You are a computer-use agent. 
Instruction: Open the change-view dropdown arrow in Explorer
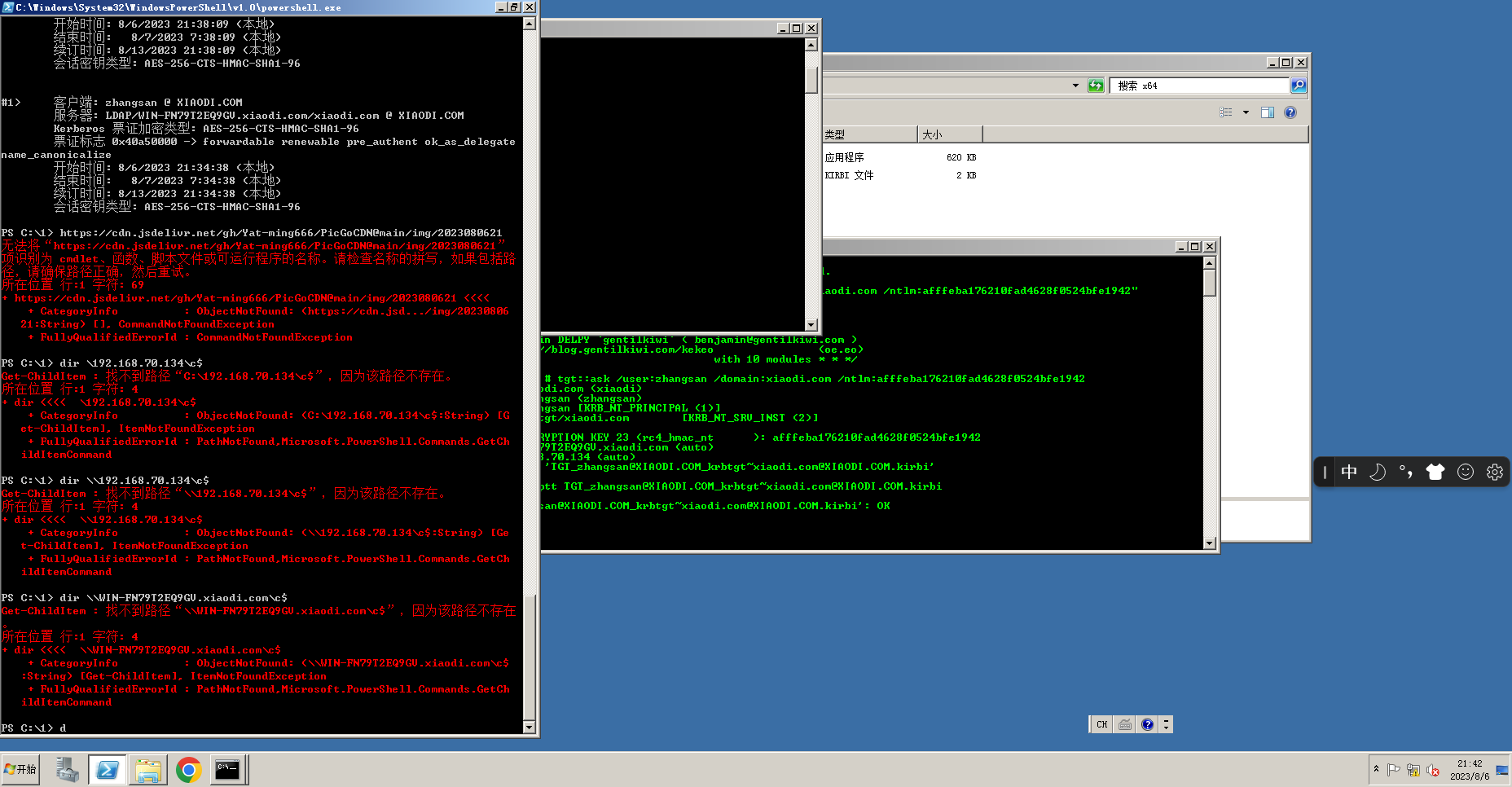(x=1246, y=112)
